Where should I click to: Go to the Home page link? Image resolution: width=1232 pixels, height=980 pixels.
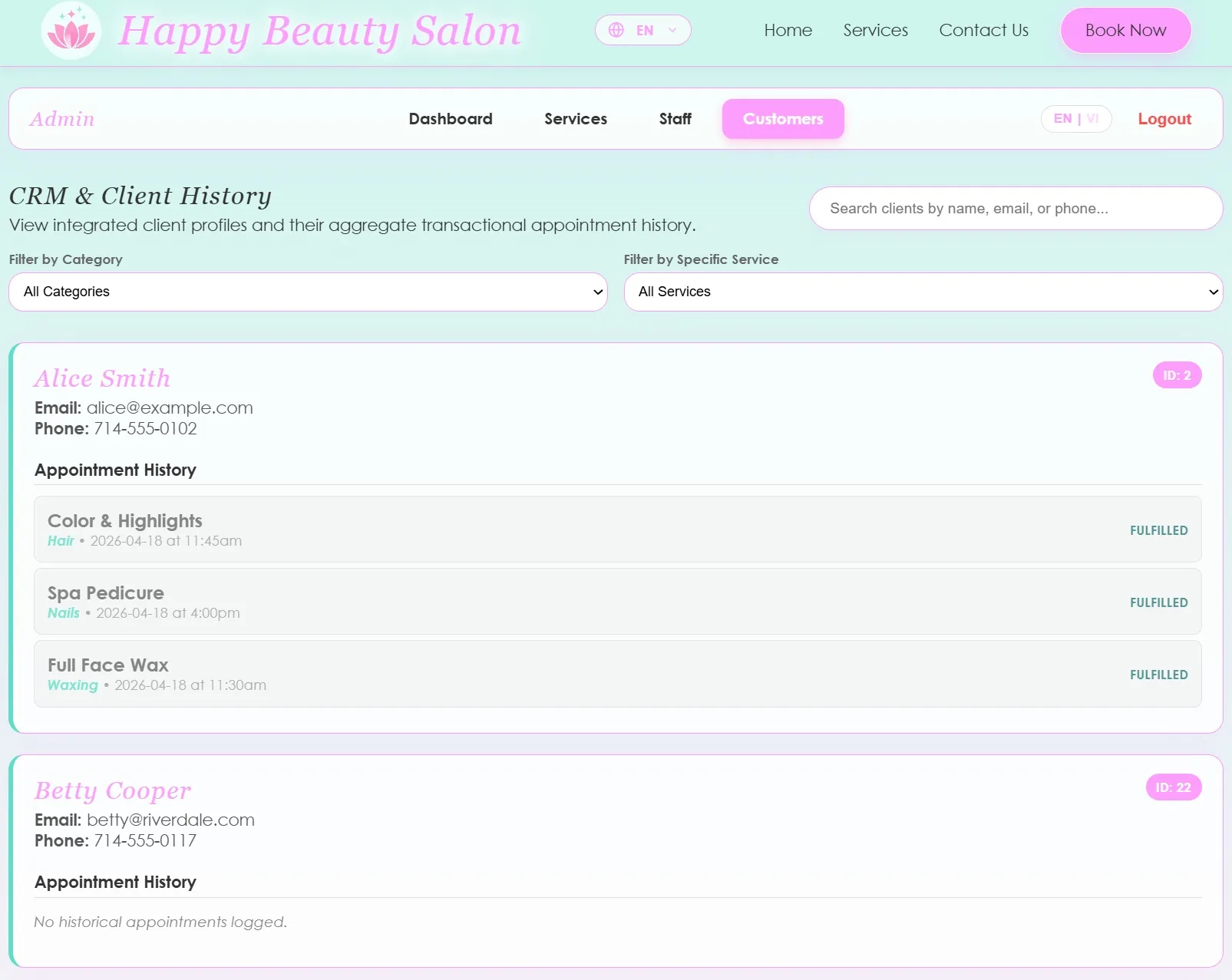pos(788,30)
